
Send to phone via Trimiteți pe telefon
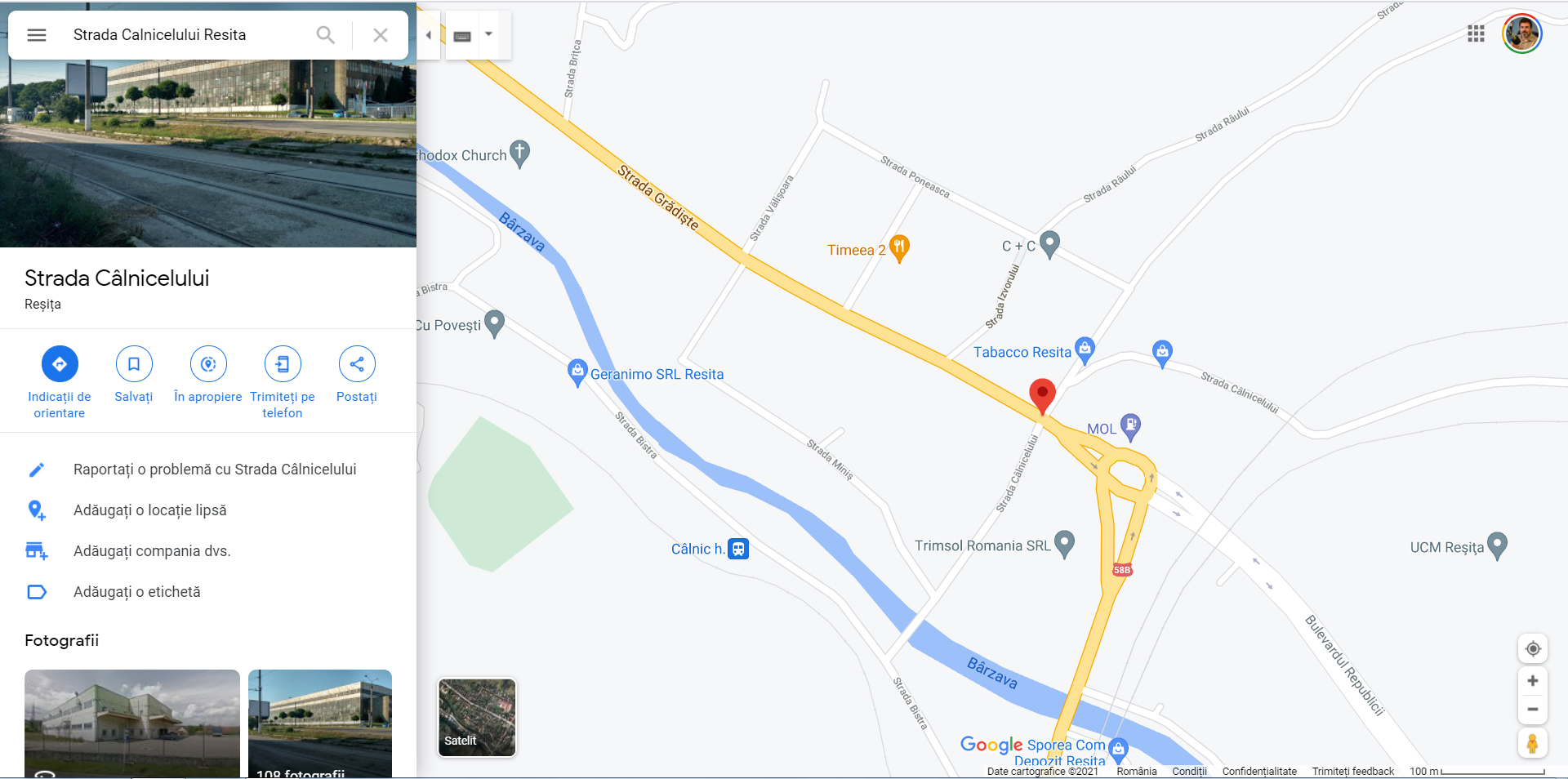283,382
